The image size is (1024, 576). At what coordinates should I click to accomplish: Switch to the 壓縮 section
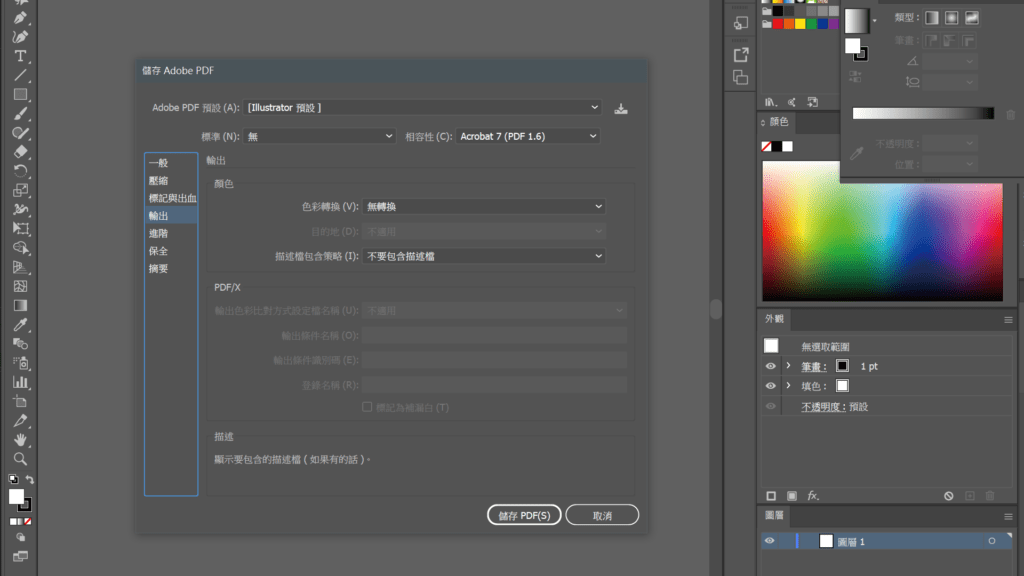coord(158,181)
